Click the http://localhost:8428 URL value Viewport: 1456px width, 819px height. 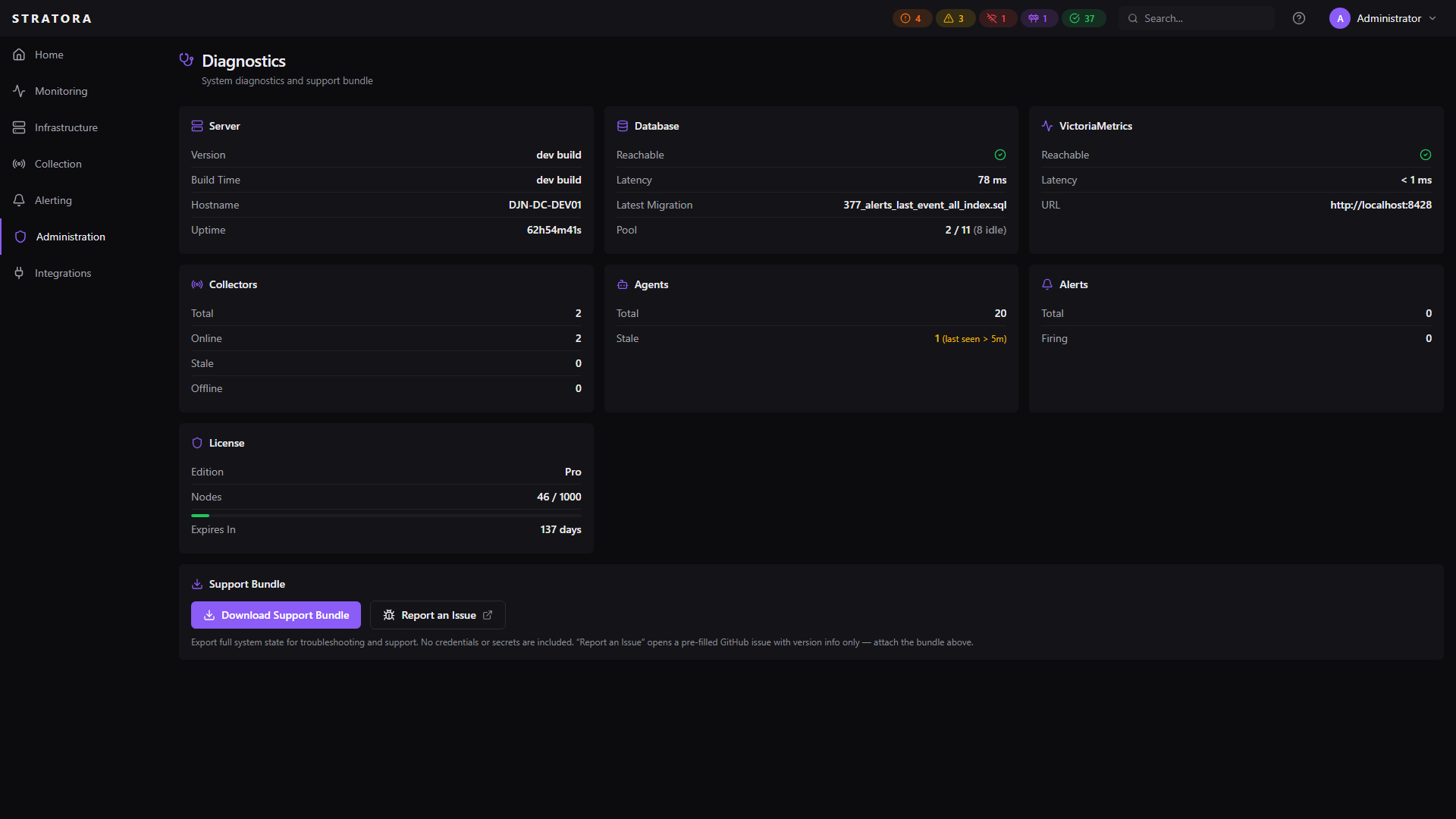point(1381,205)
